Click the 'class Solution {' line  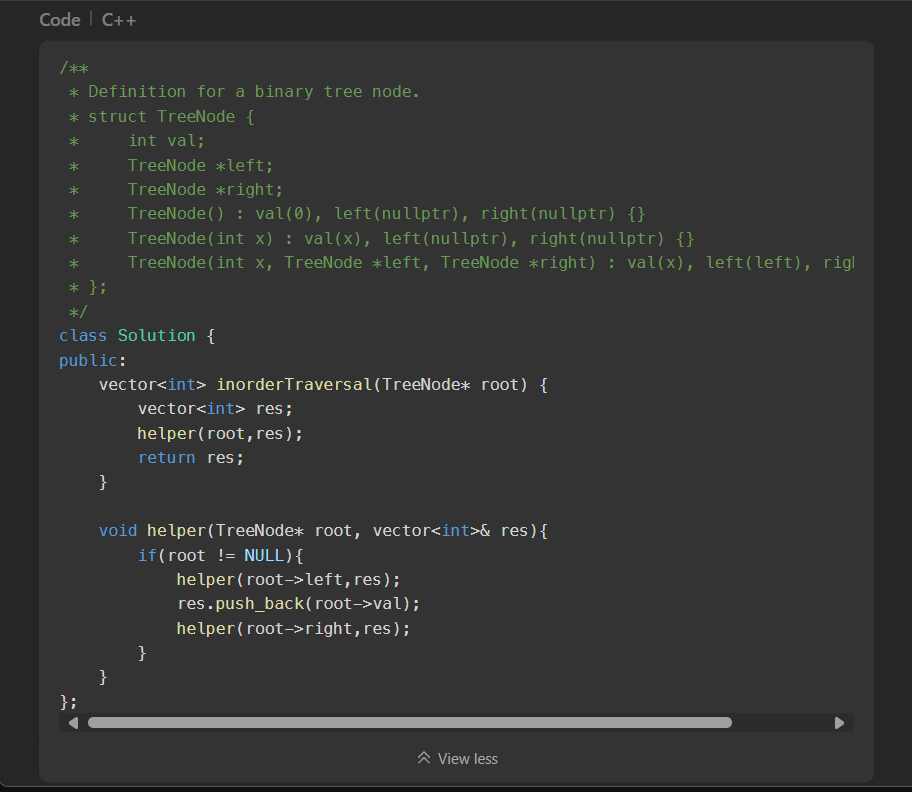click(x=137, y=336)
